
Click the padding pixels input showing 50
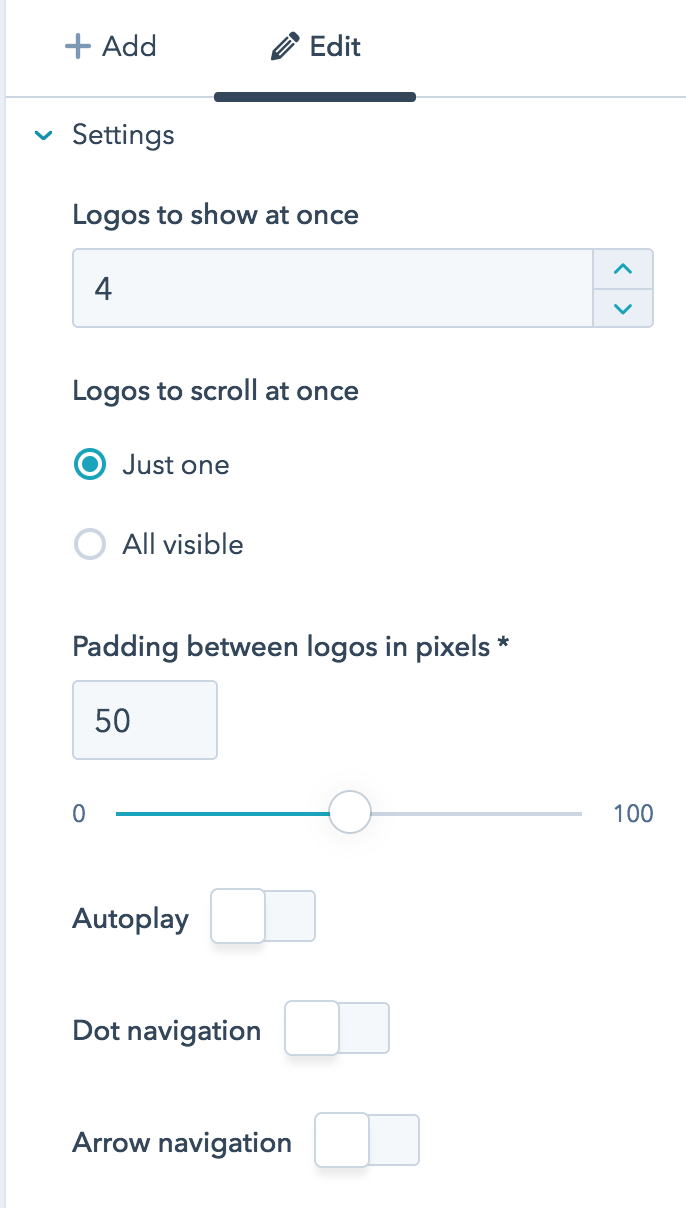click(x=145, y=720)
